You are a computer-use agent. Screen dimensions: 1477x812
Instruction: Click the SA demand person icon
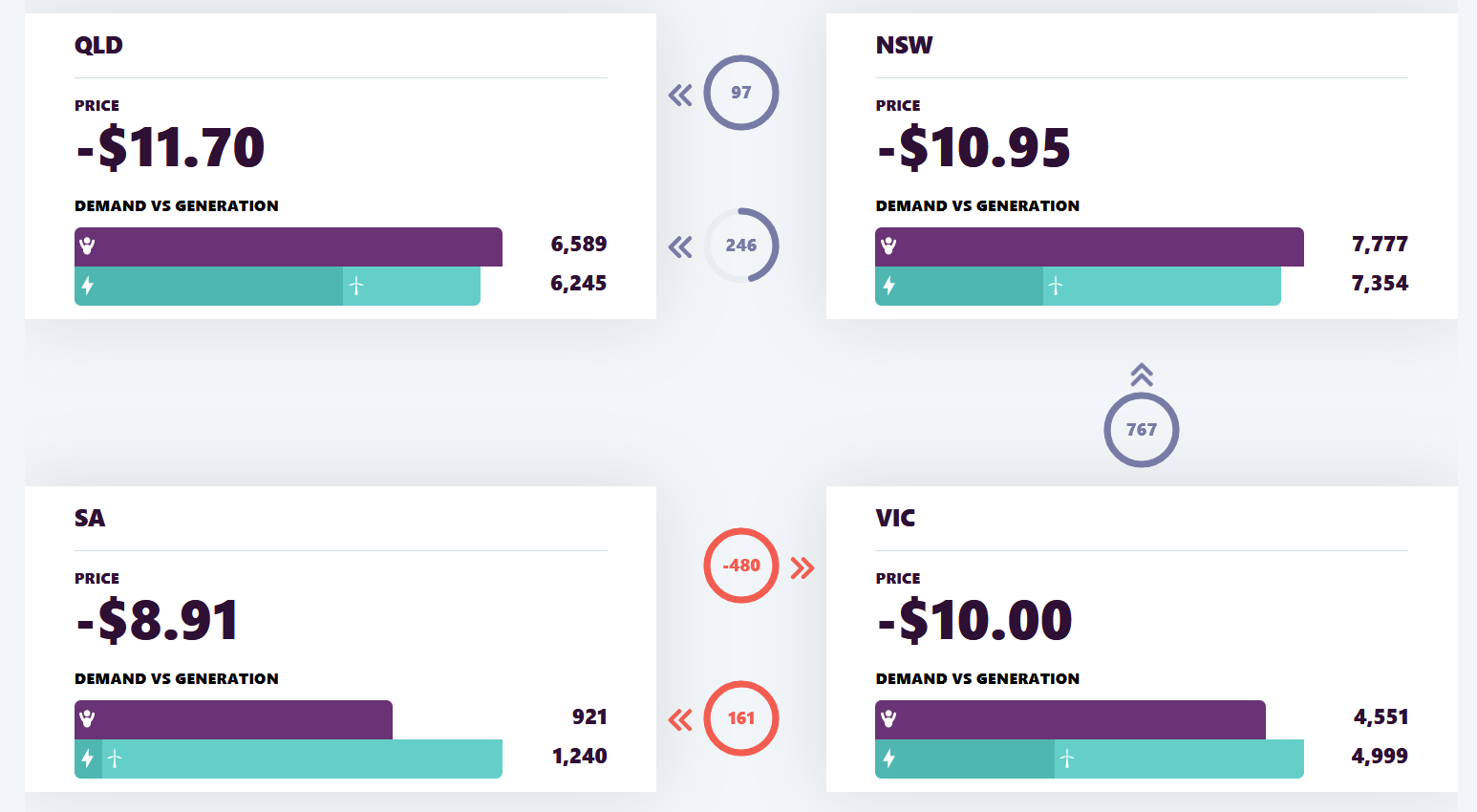point(88,718)
